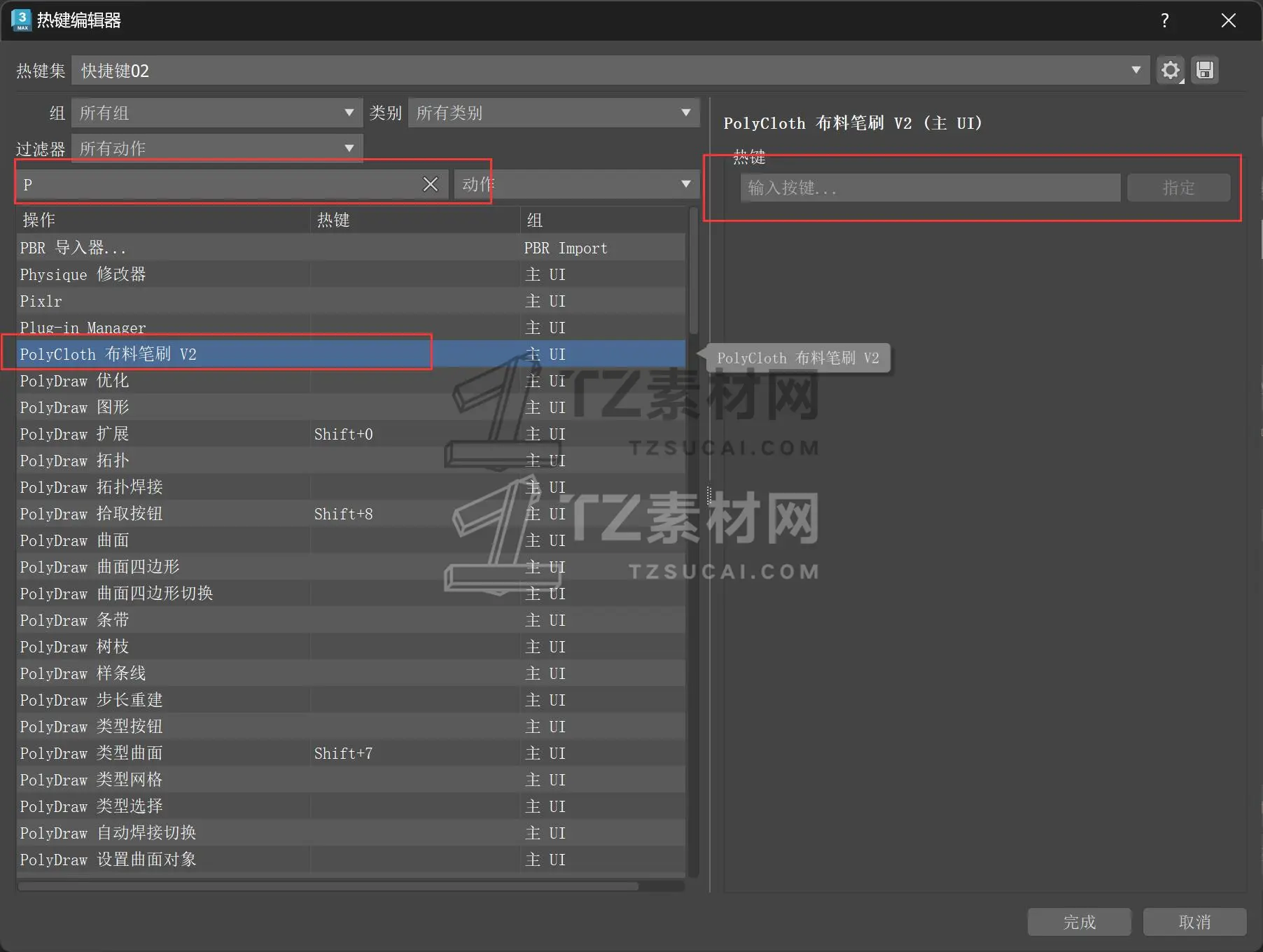Click the help question mark icon
This screenshot has height=952, width=1263.
point(1165,20)
